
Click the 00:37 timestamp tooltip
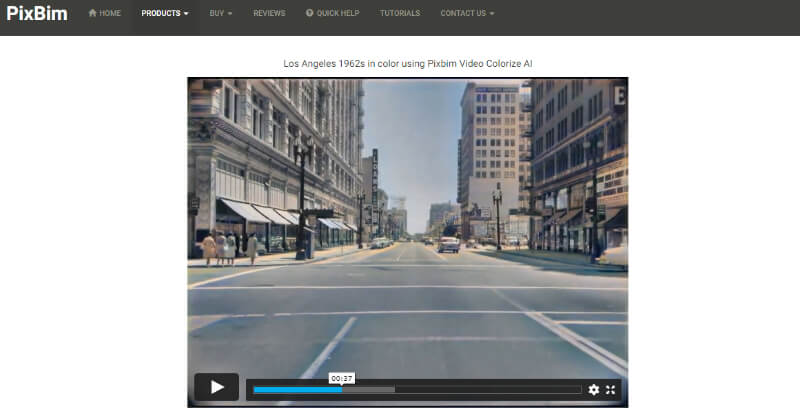point(341,379)
